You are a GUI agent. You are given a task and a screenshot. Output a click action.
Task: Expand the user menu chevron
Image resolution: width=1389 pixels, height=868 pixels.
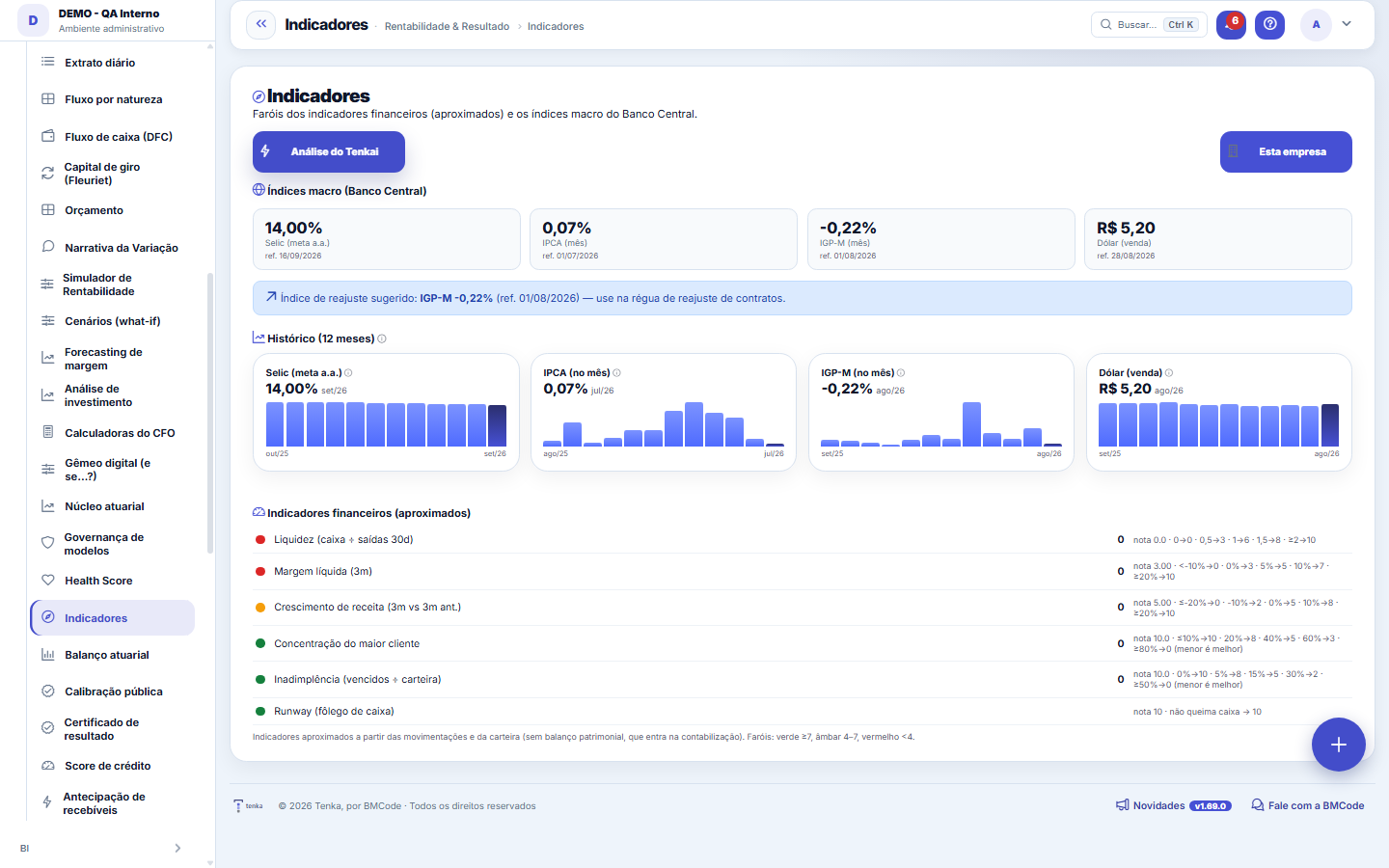tap(1347, 24)
